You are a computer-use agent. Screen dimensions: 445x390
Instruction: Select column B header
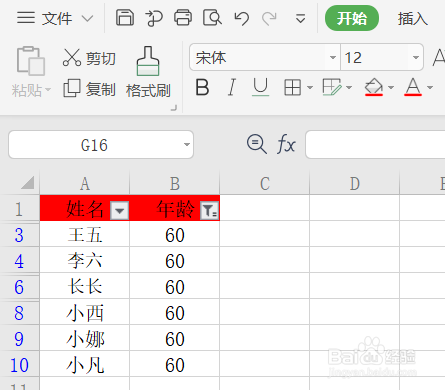click(x=175, y=183)
